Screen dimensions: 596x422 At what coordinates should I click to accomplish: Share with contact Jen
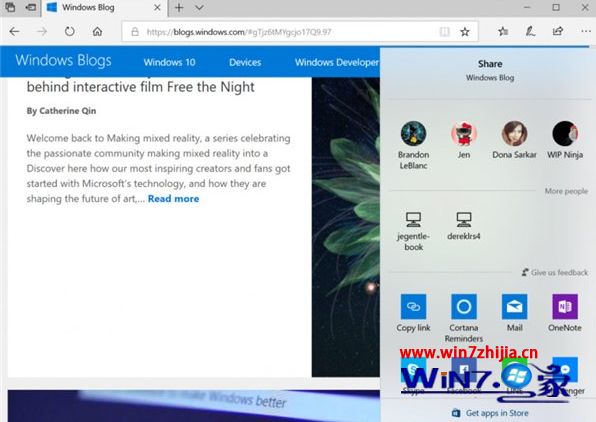[x=464, y=140]
